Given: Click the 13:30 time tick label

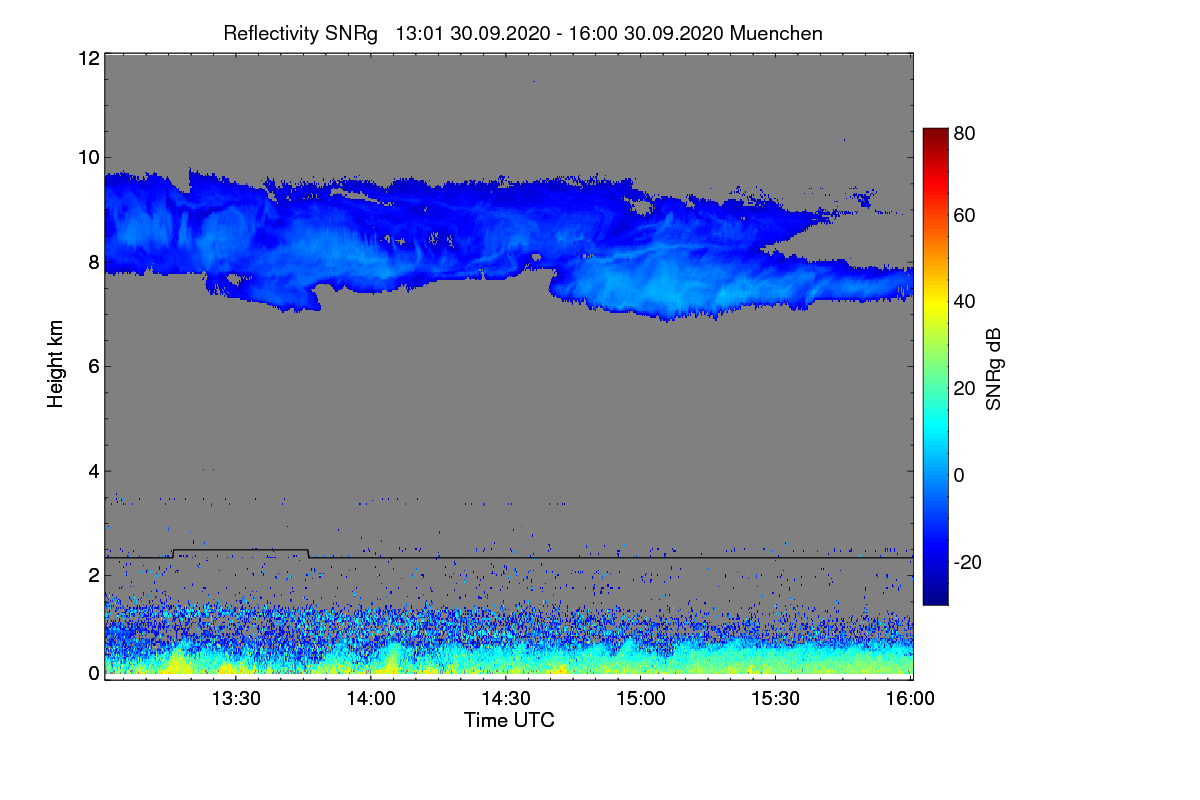Looking at the screenshot, I should [237, 700].
